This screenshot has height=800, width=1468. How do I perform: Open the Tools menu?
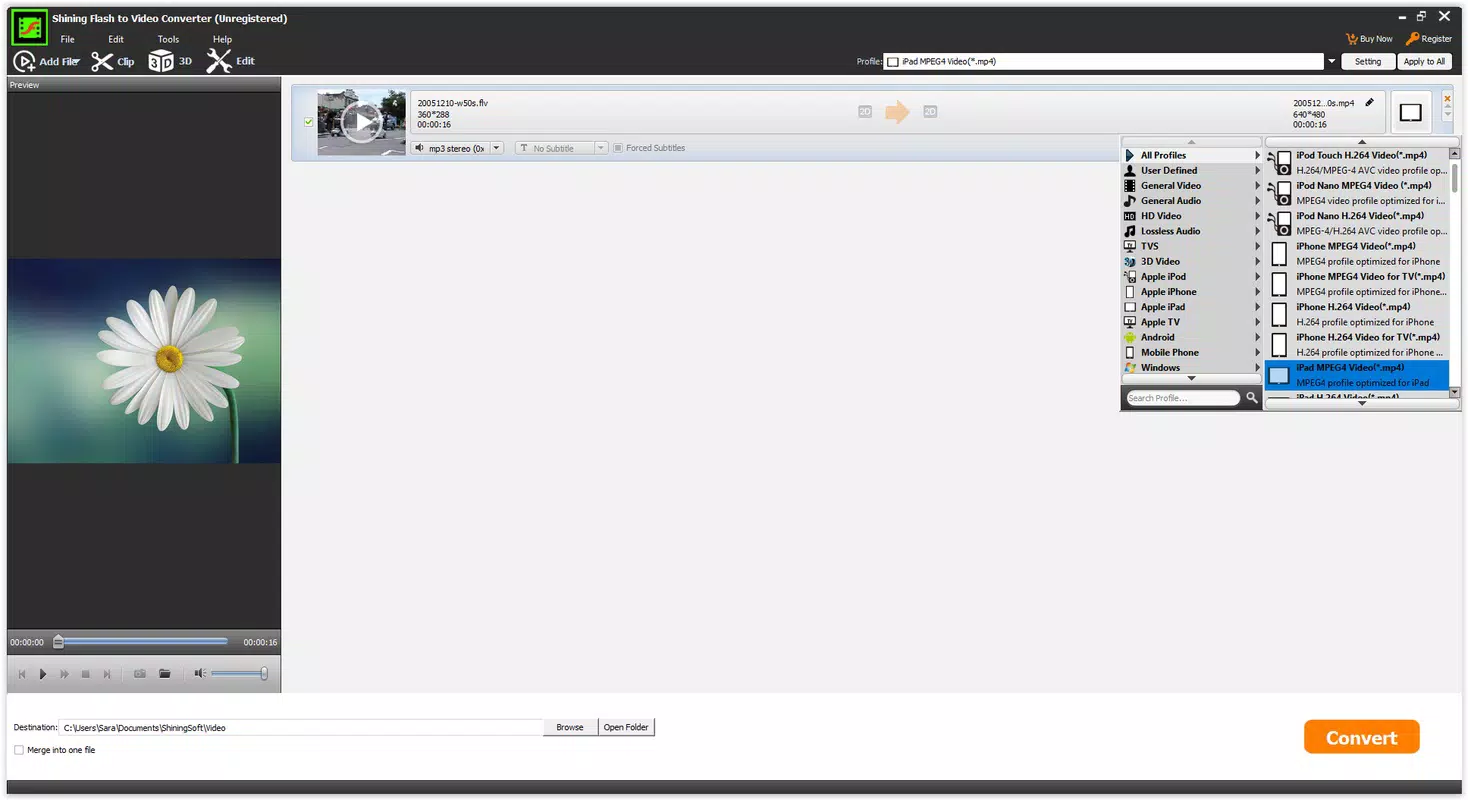[168, 39]
